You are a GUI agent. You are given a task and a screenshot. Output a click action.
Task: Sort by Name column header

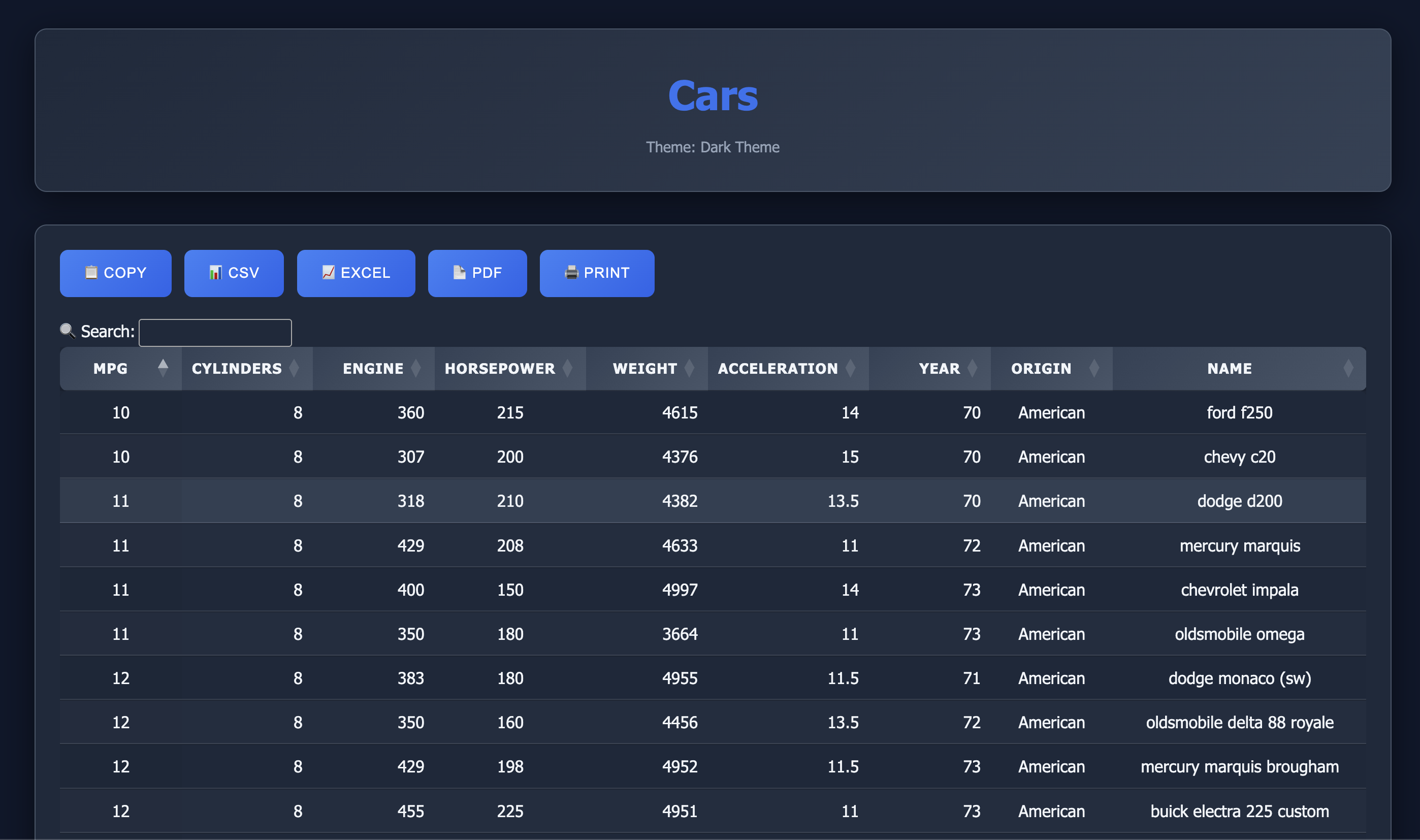tap(1229, 368)
